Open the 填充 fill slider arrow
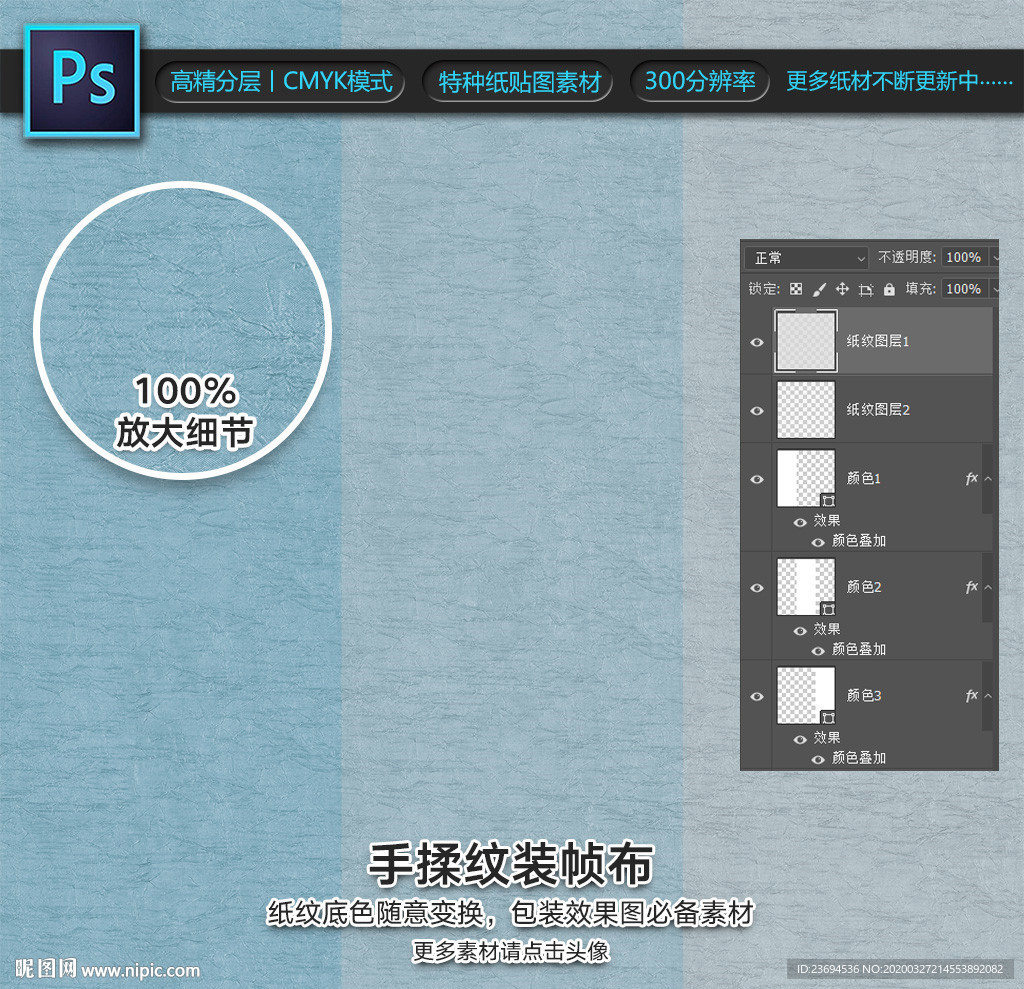 [x=995, y=289]
